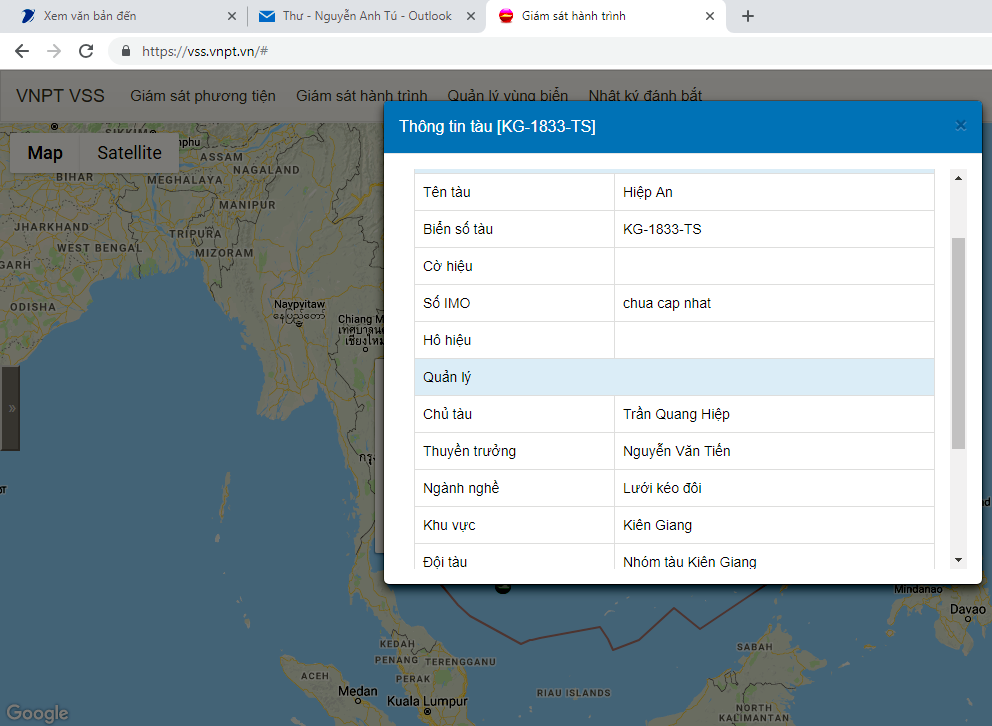Close the Xem văn bản đến tab
This screenshot has width=992, height=726.
(x=232, y=16)
